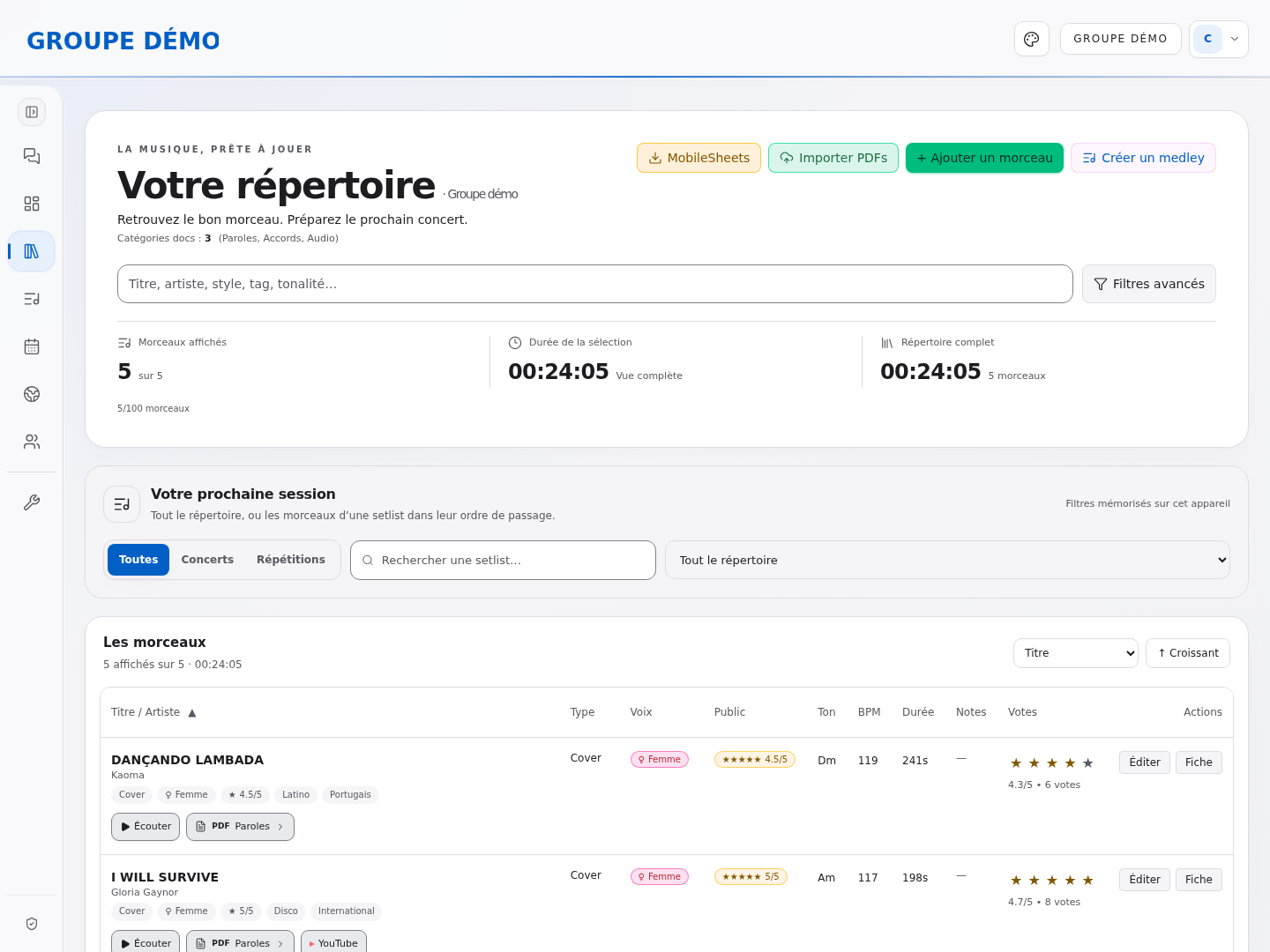Open Fiche for Dançando Lambada
1270x952 pixels.
coord(1199,762)
